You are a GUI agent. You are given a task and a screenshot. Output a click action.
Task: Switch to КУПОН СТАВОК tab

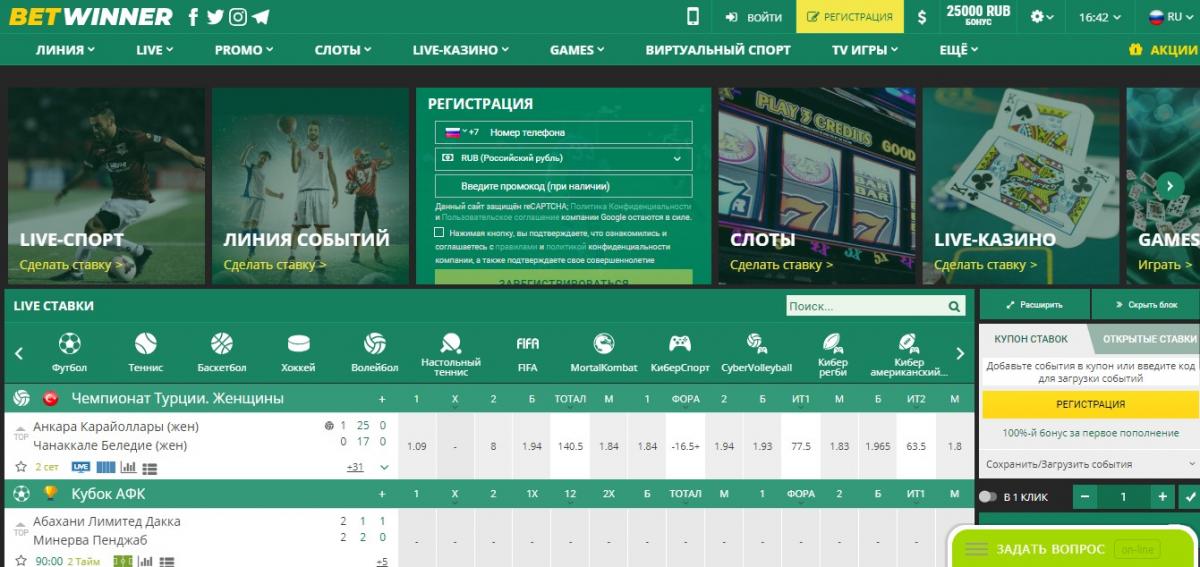coord(1031,339)
